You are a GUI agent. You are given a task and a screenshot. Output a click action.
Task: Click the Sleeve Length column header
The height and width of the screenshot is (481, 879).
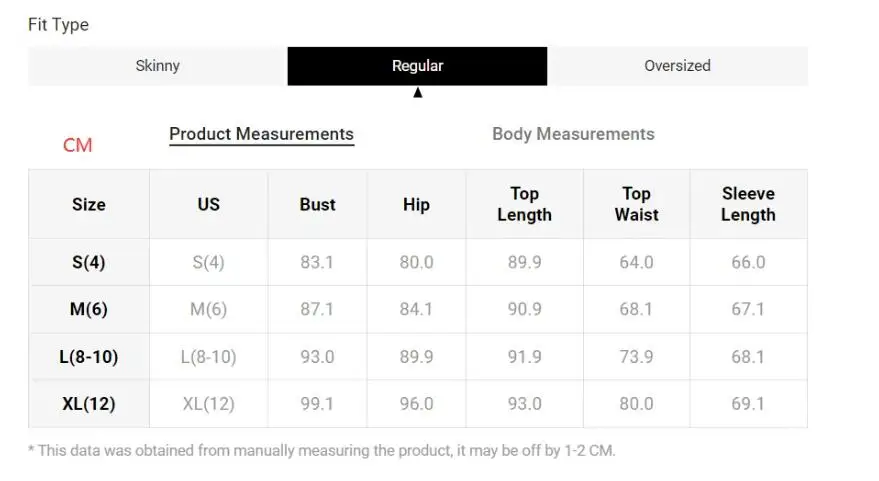coord(748,205)
